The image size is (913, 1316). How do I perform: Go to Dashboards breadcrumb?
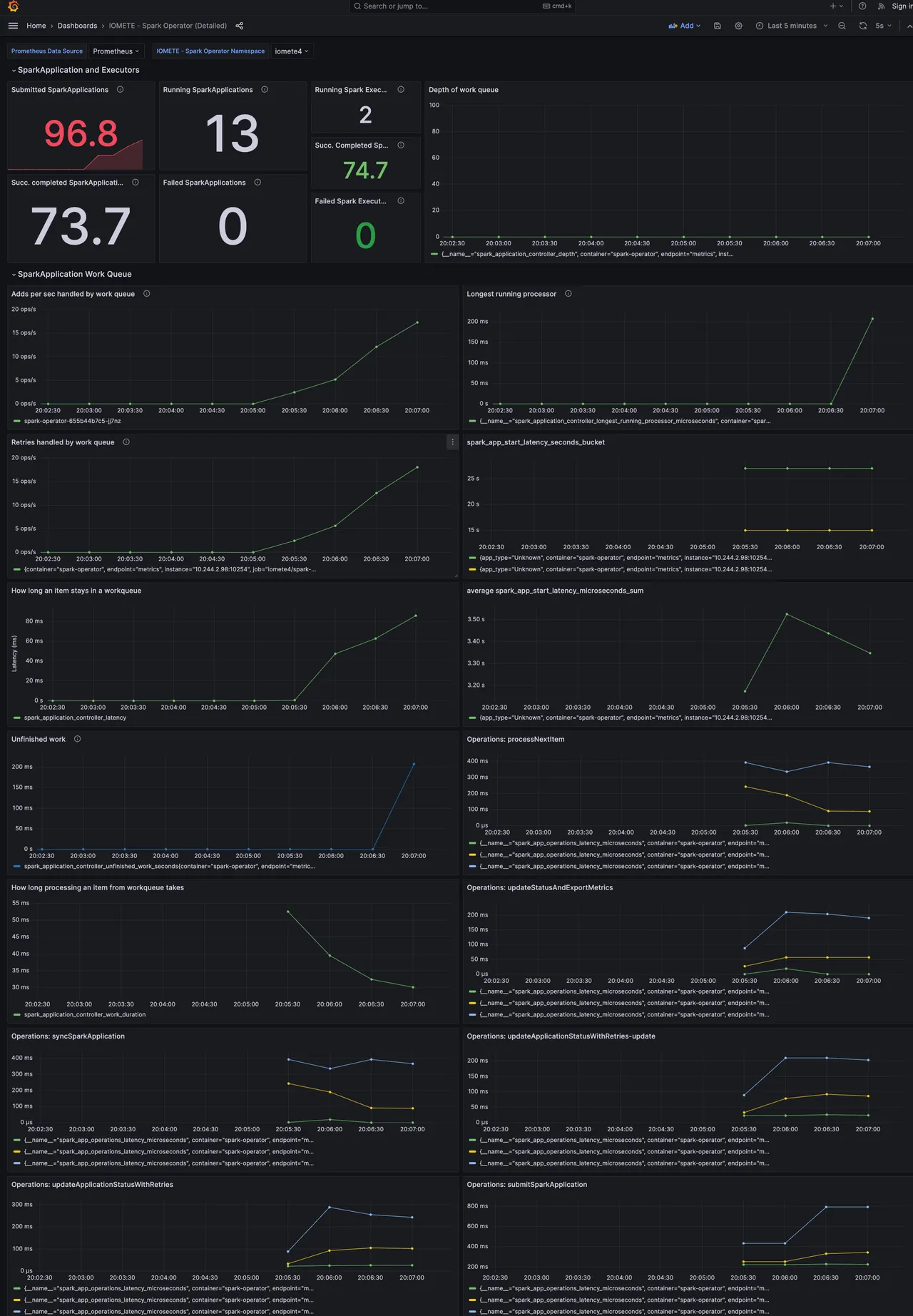pyautogui.click(x=77, y=26)
